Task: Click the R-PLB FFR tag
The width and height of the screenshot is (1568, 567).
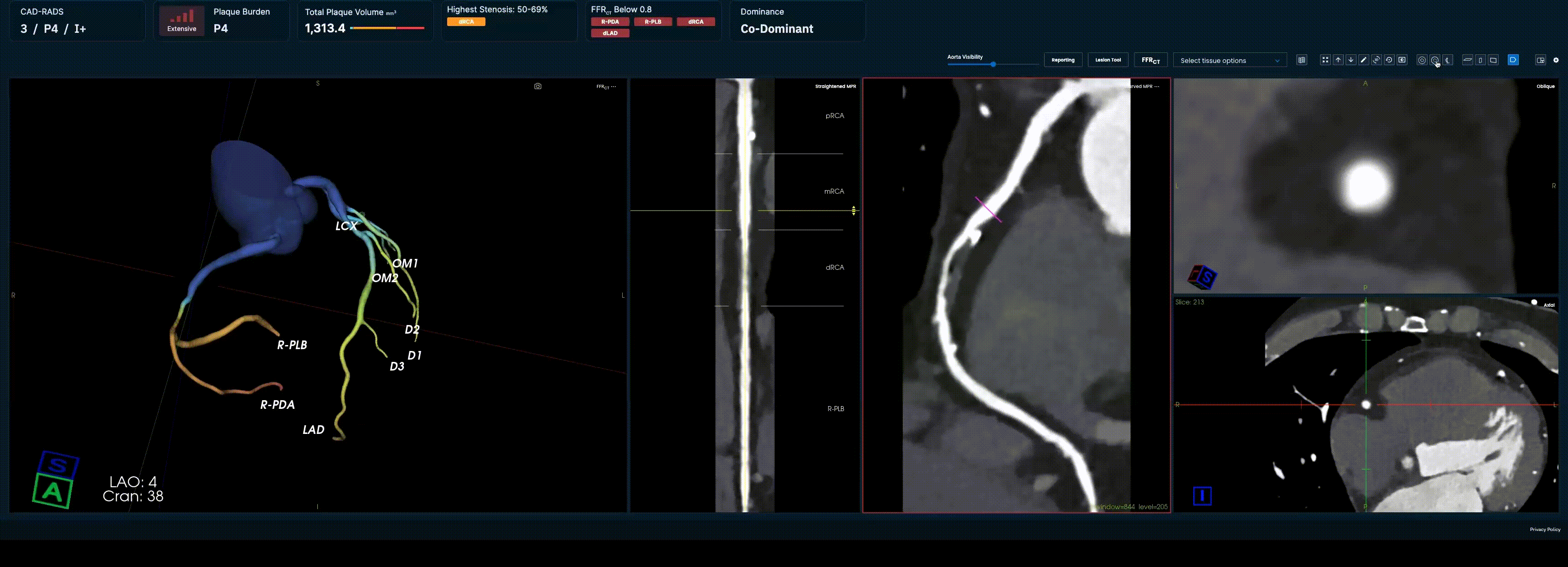Action: click(653, 22)
